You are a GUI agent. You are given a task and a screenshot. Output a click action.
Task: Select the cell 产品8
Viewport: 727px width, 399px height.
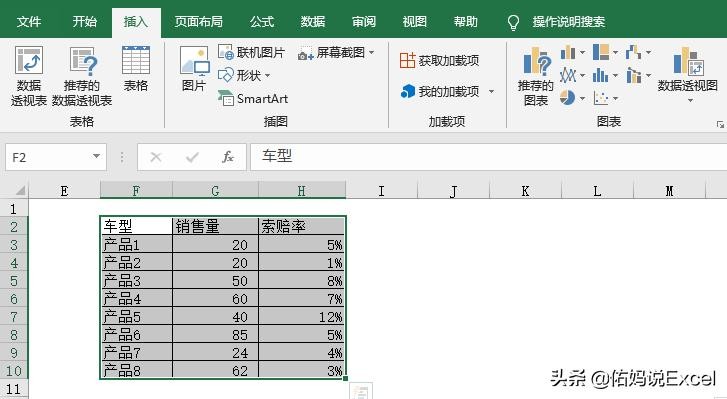tap(136, 370)
